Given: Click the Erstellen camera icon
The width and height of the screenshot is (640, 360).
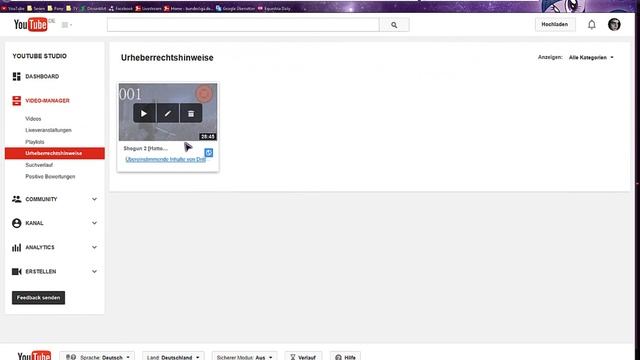Looking at the screenshot, I should 16,271.
